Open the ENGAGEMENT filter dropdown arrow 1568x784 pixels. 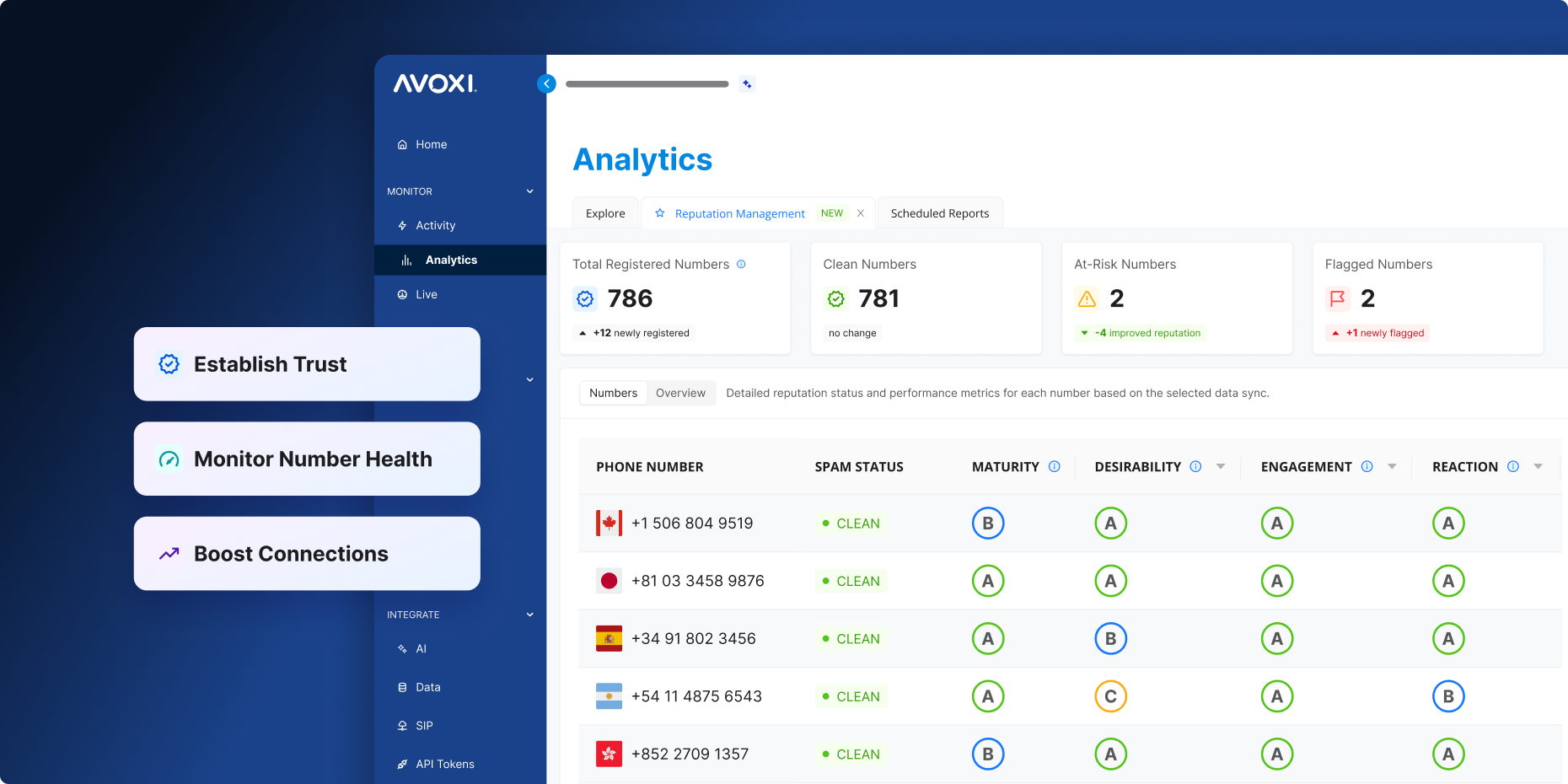[x=1392, y=466]
